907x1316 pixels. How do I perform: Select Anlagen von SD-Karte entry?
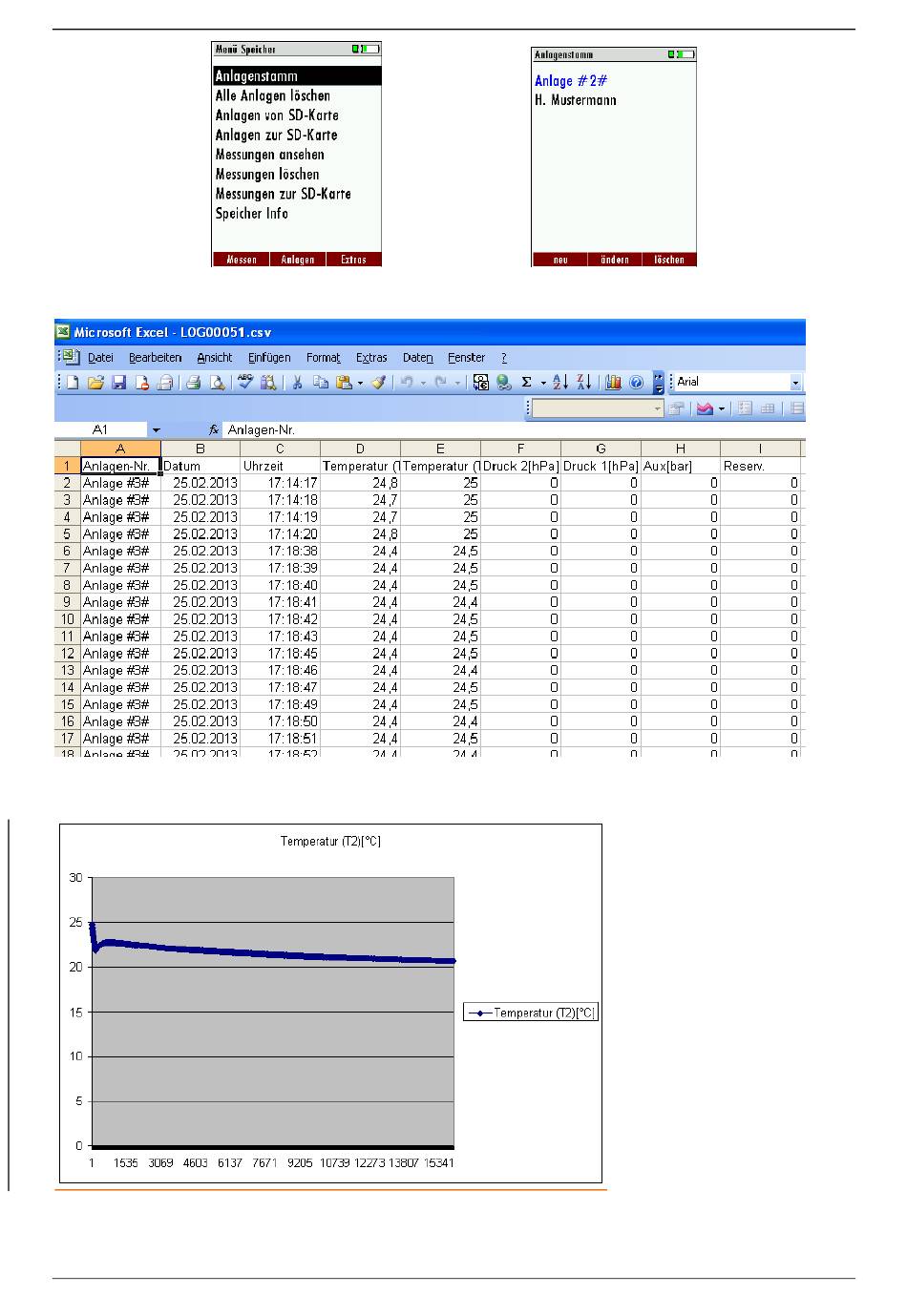coord(277,115)
